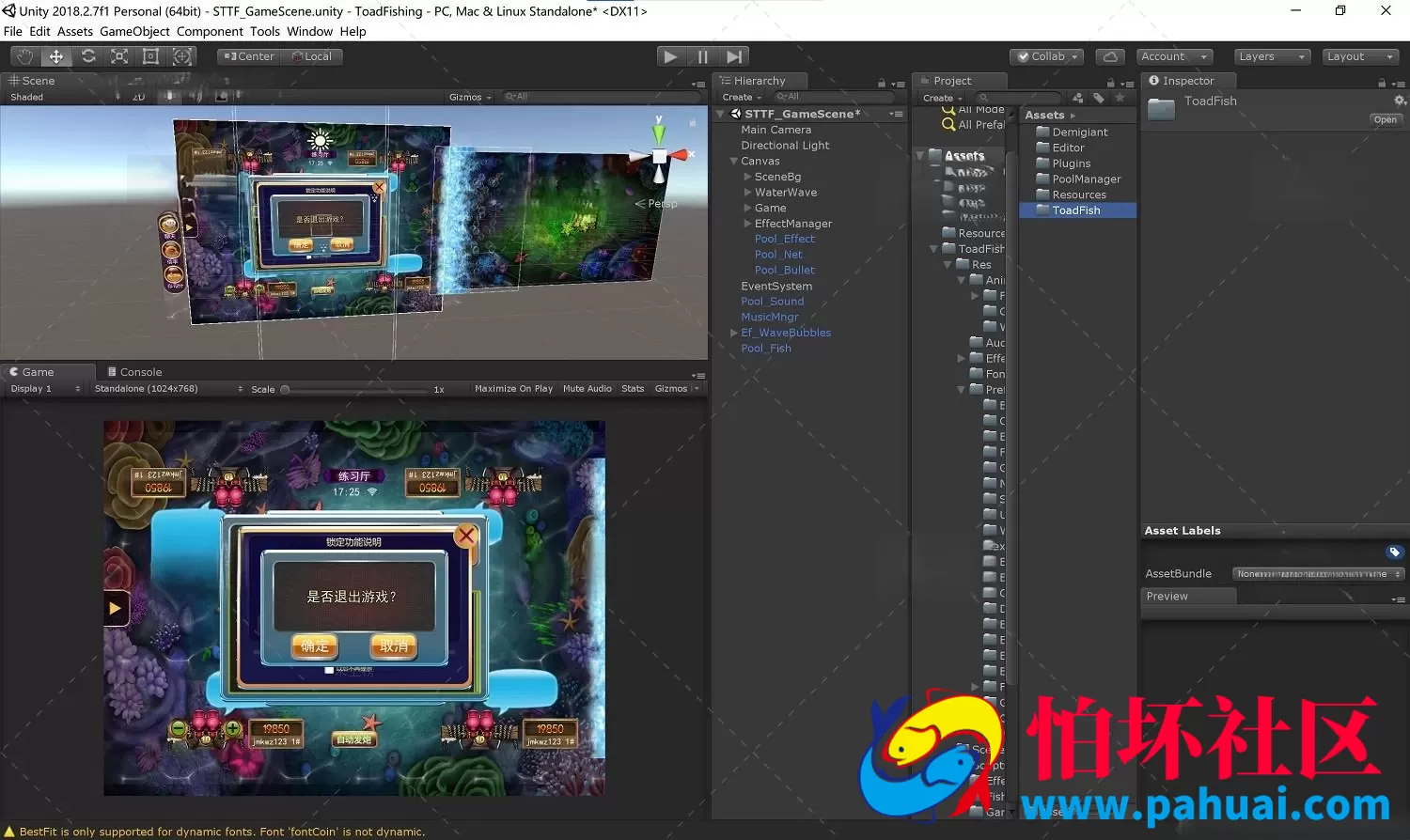Open the AssetBundle None dropdown
The image size is (1410, 840).
[1318, 574]
